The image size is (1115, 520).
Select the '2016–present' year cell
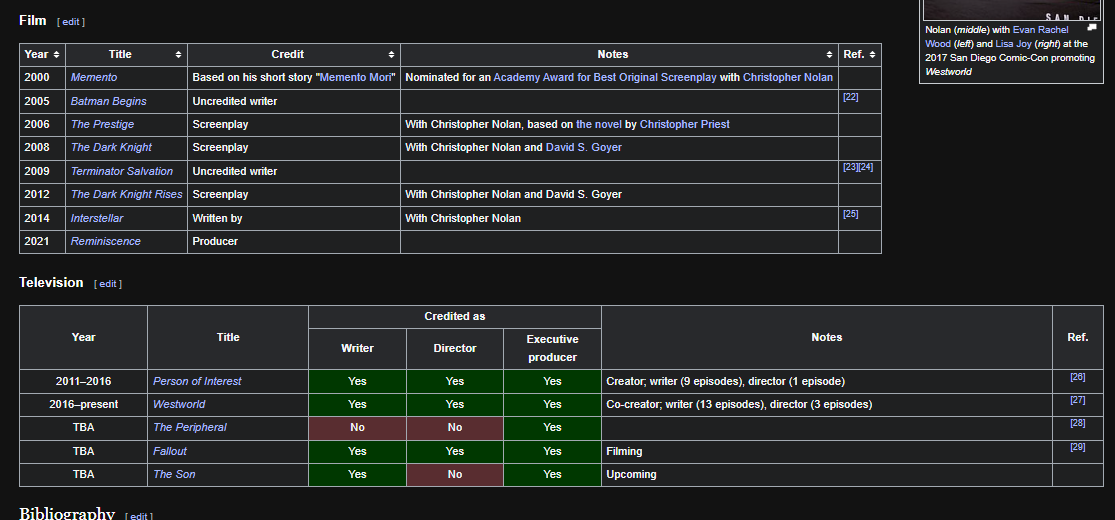click(83, 404)
